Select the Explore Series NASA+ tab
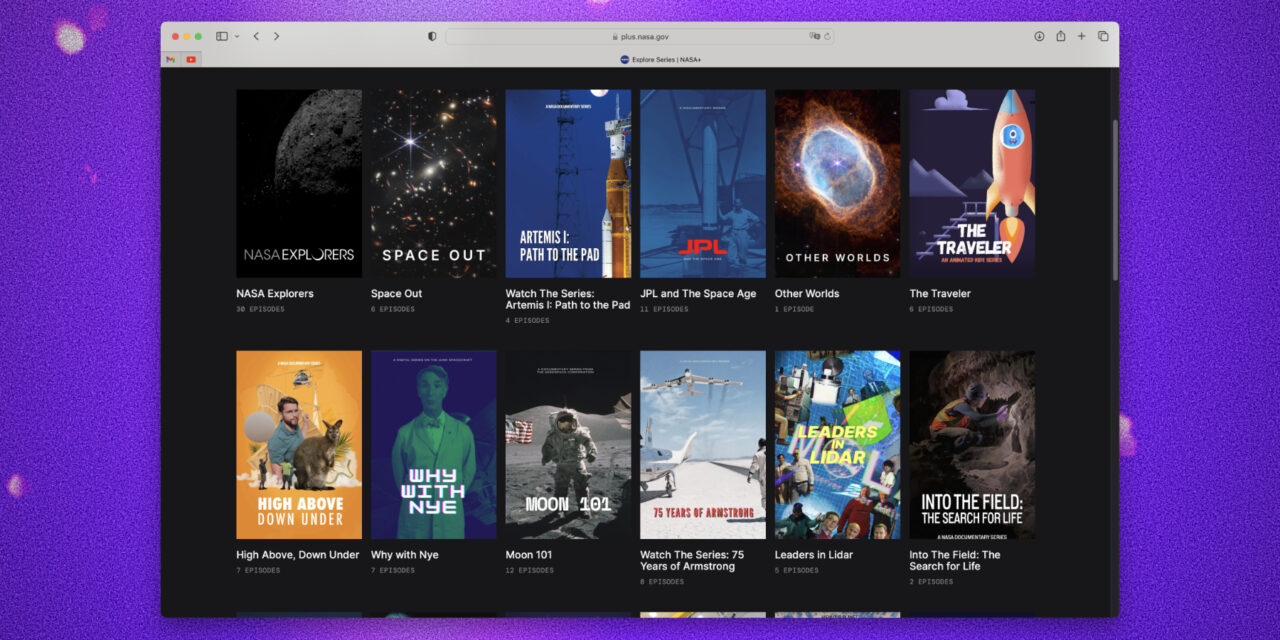Screen dimensions: 1280x640 [660, 59]
